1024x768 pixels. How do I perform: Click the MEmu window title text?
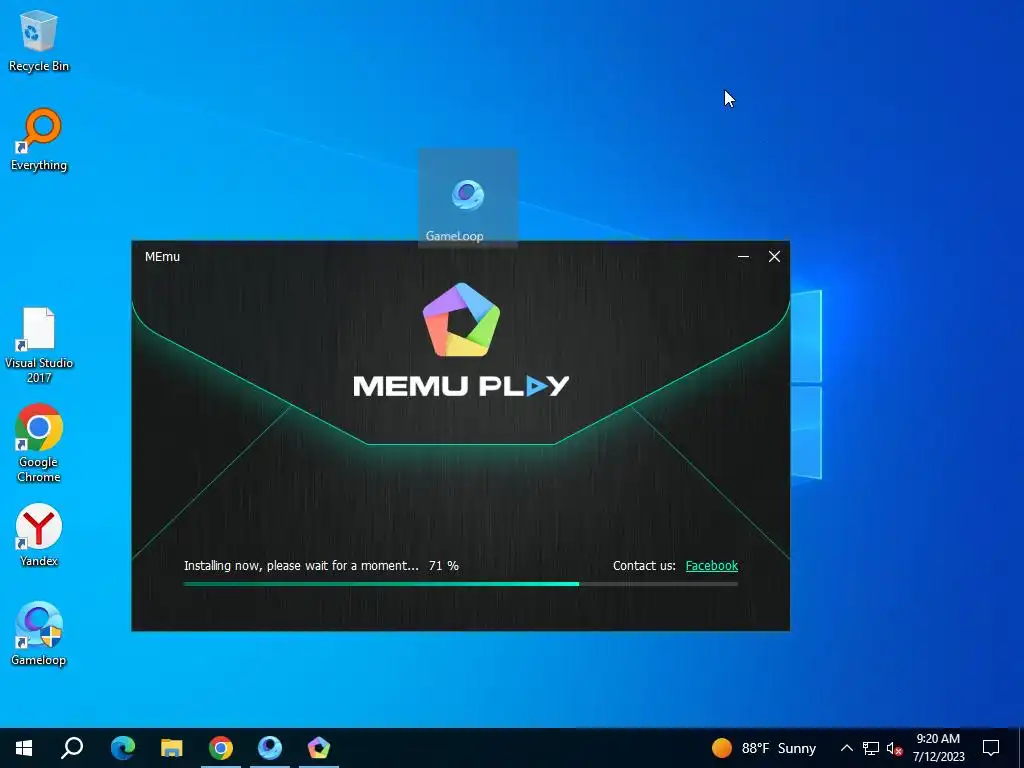pos(162,257)
